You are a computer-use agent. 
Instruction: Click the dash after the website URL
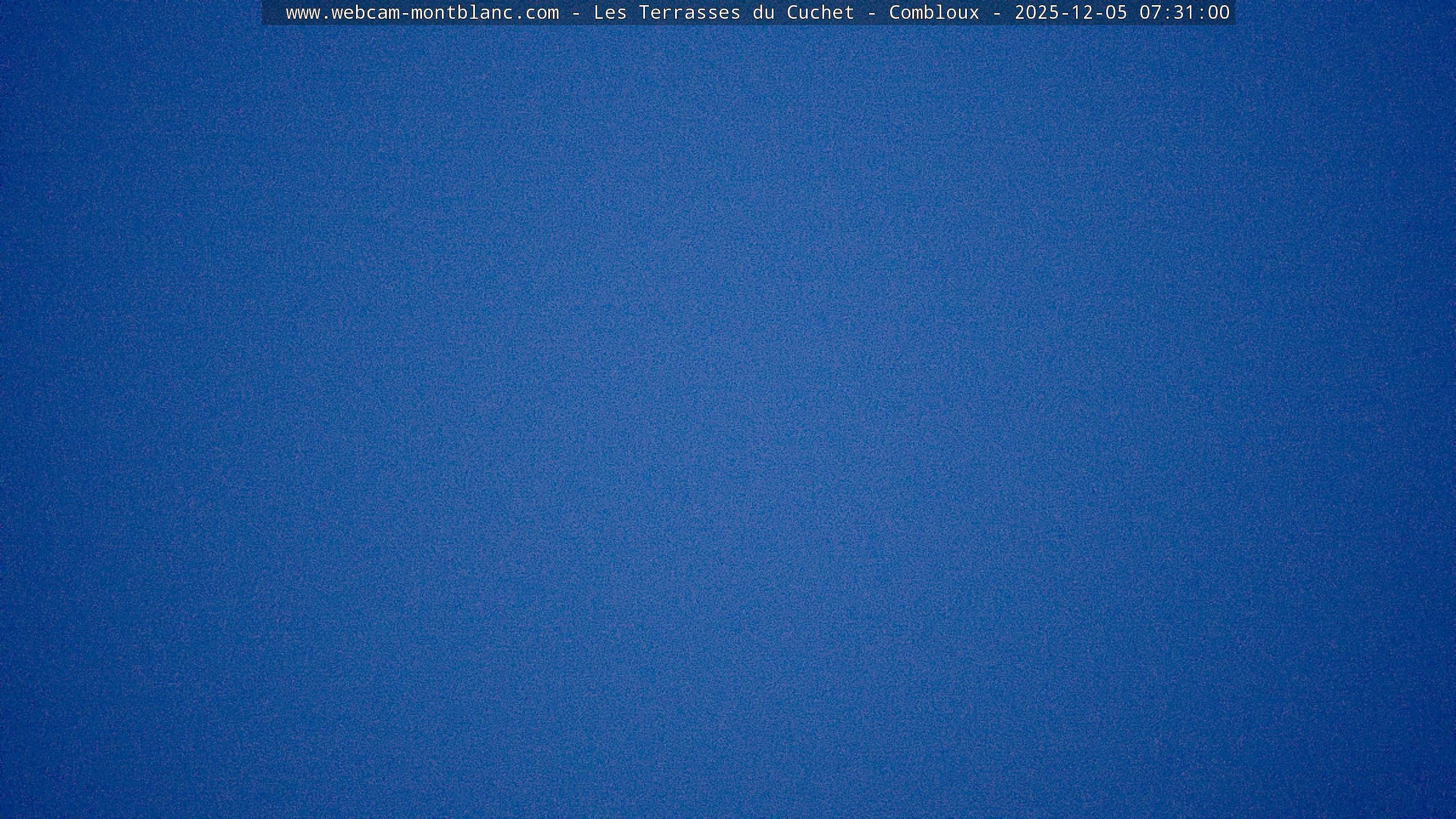pos(576,13)
